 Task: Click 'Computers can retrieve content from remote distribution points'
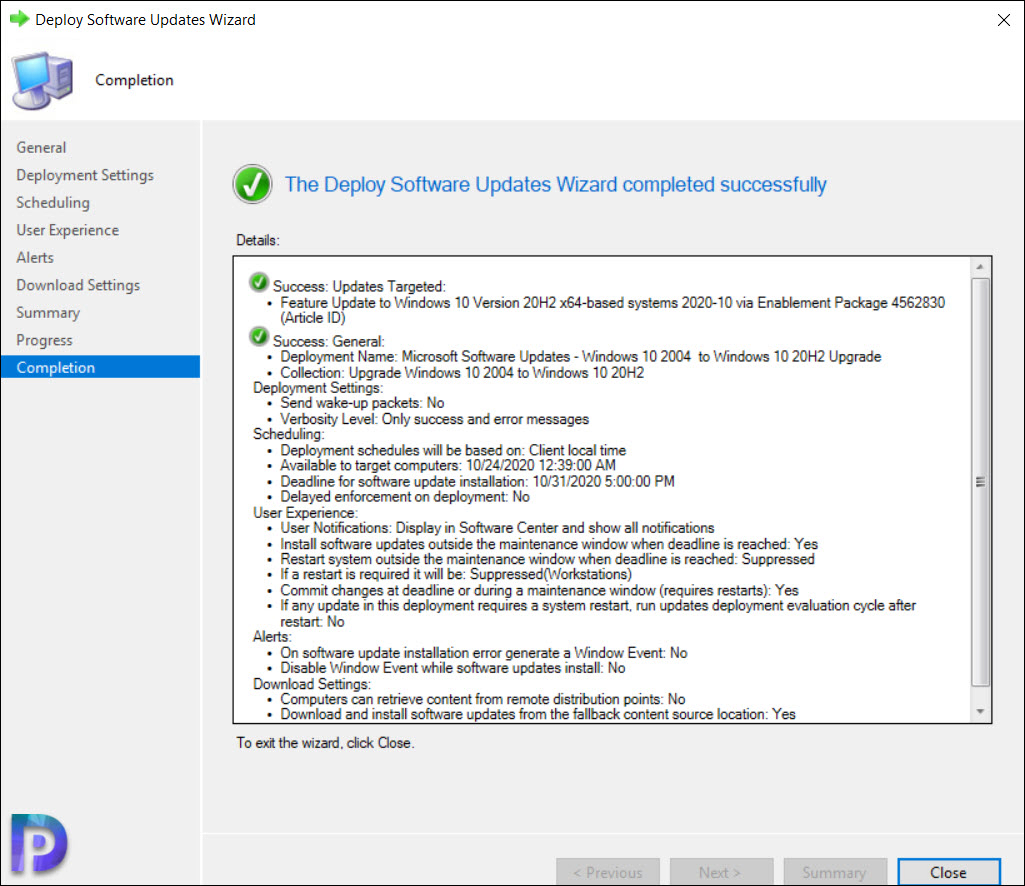(483, 699)
